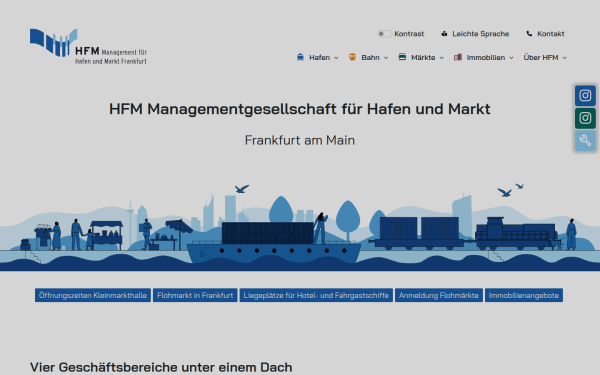600x375 pixels.
Task: Expand the Märkte dropdown chevron
Action: tap(442, 58)
